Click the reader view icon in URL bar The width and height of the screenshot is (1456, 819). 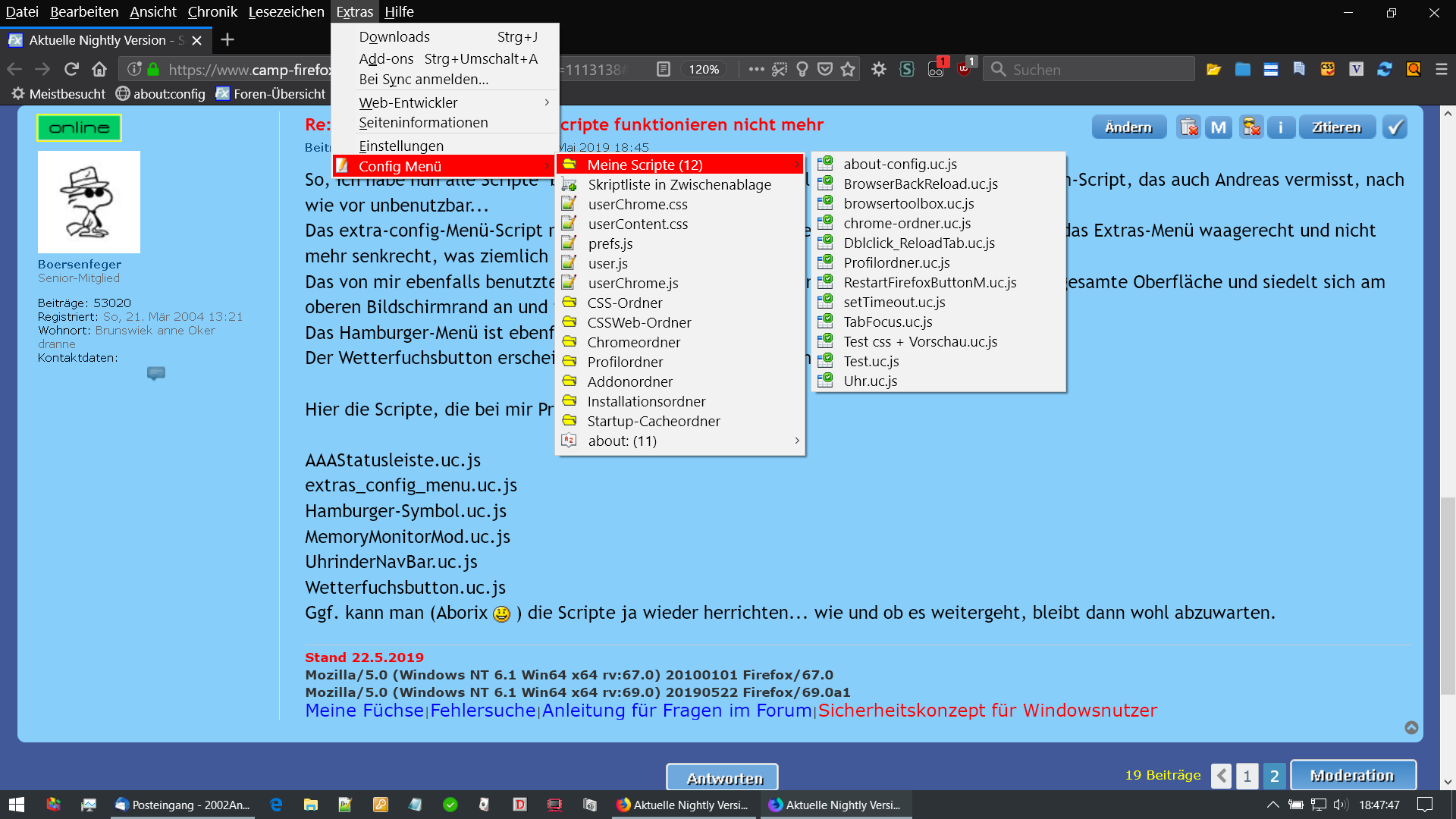(664, 70)
